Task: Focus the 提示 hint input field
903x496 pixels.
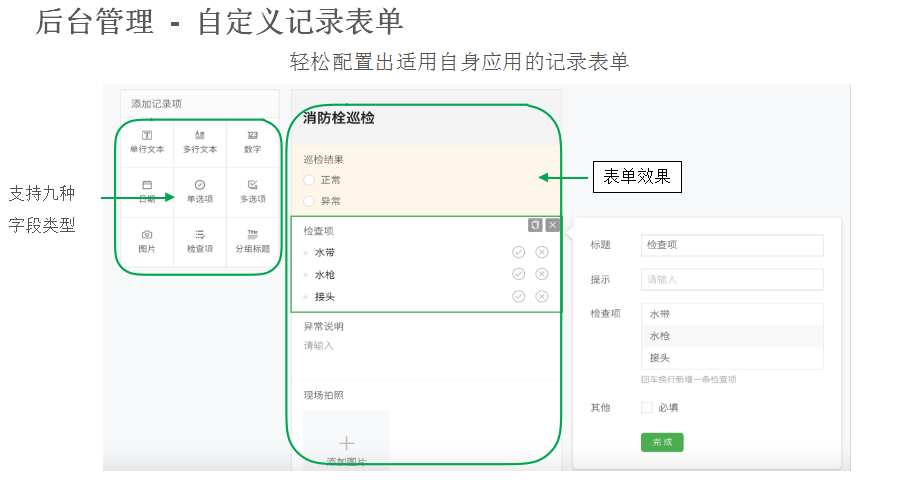Action: tap(732, 280)
